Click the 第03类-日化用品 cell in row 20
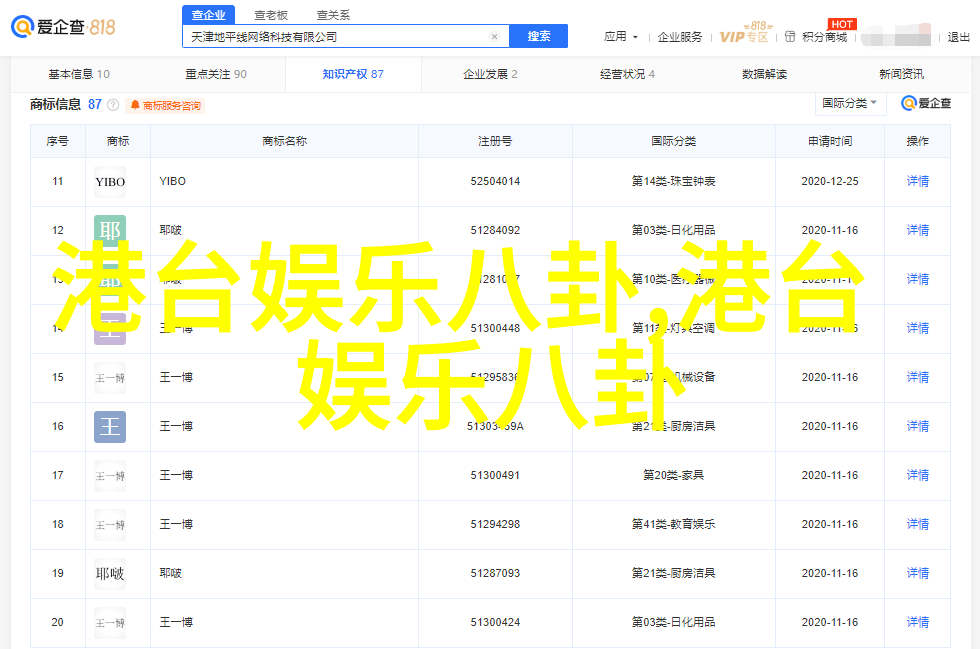Viewport: 980px width, 649px height. click(673, 622)
